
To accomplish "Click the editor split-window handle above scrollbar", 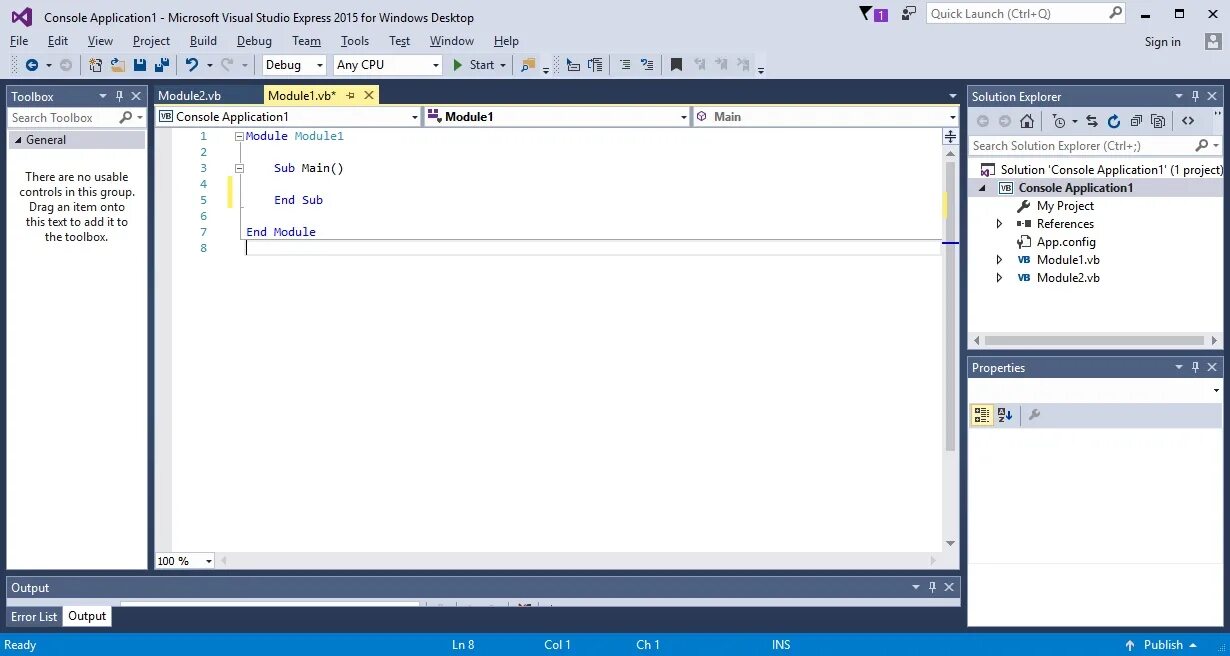I will coord(950,136).
